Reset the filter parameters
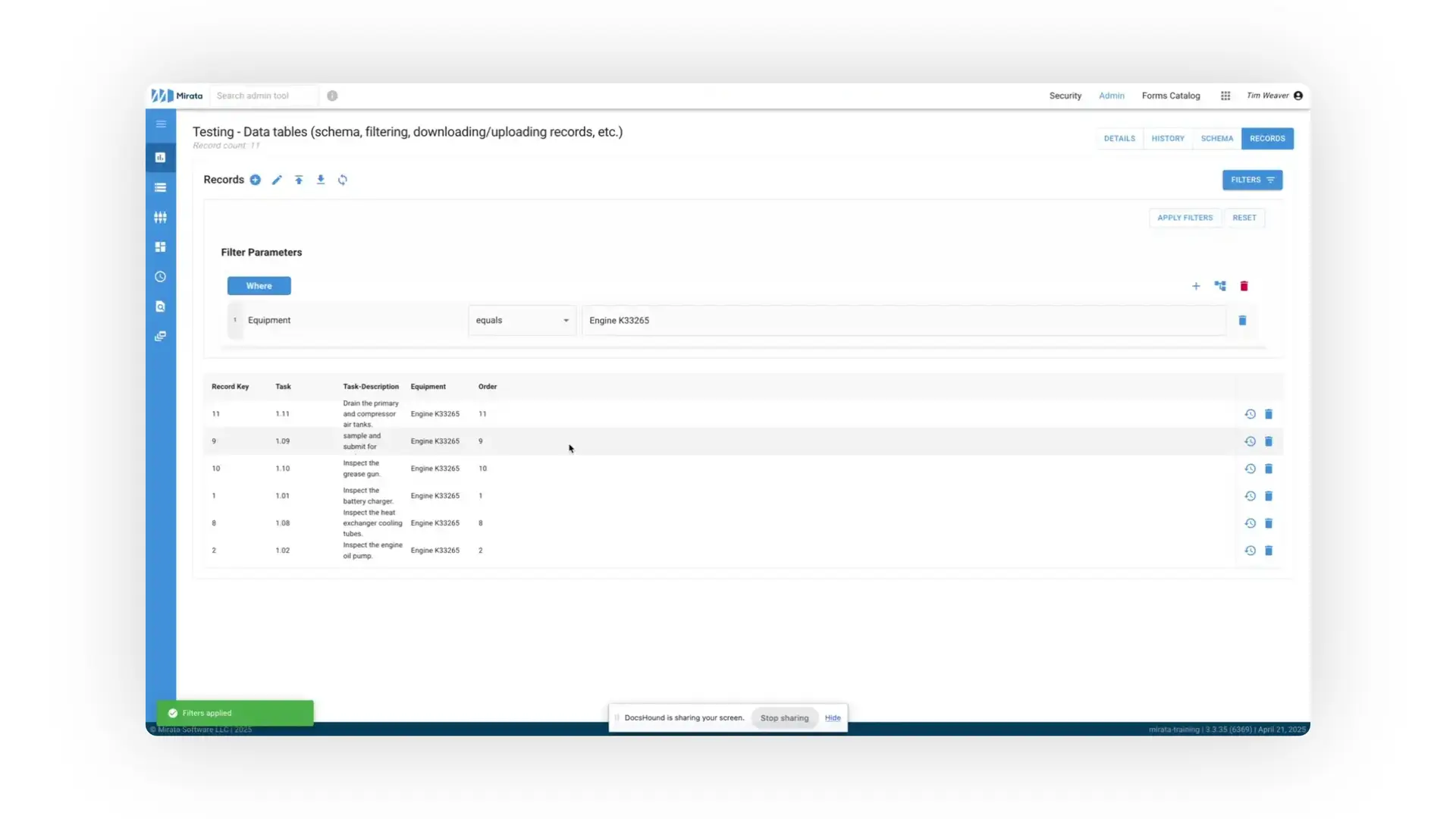 tap(1244, 218)
